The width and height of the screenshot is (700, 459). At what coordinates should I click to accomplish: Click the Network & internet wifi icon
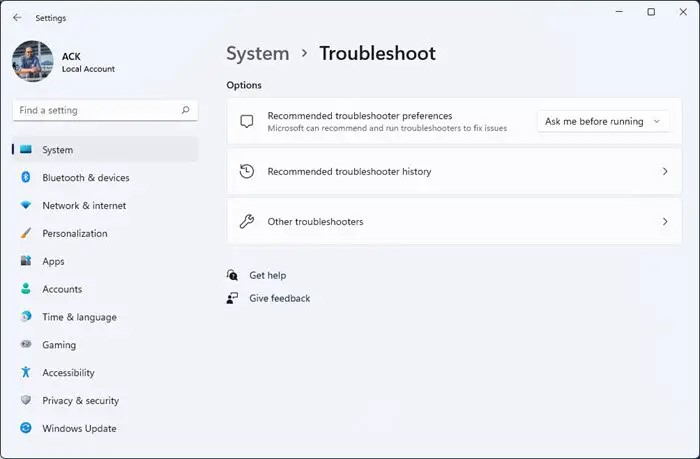pos(26,206)
